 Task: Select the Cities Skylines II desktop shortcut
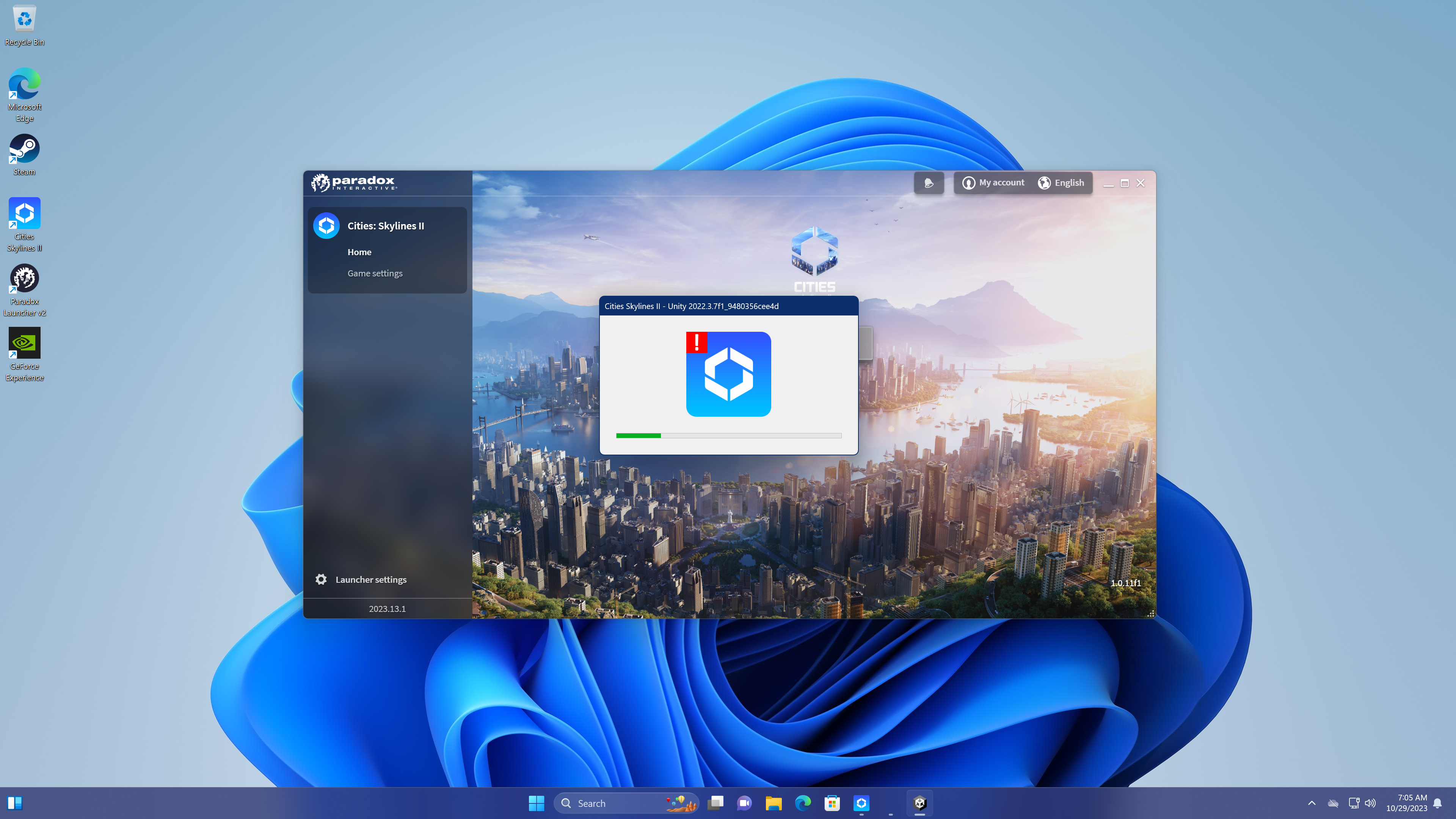[x=24, y=225]
